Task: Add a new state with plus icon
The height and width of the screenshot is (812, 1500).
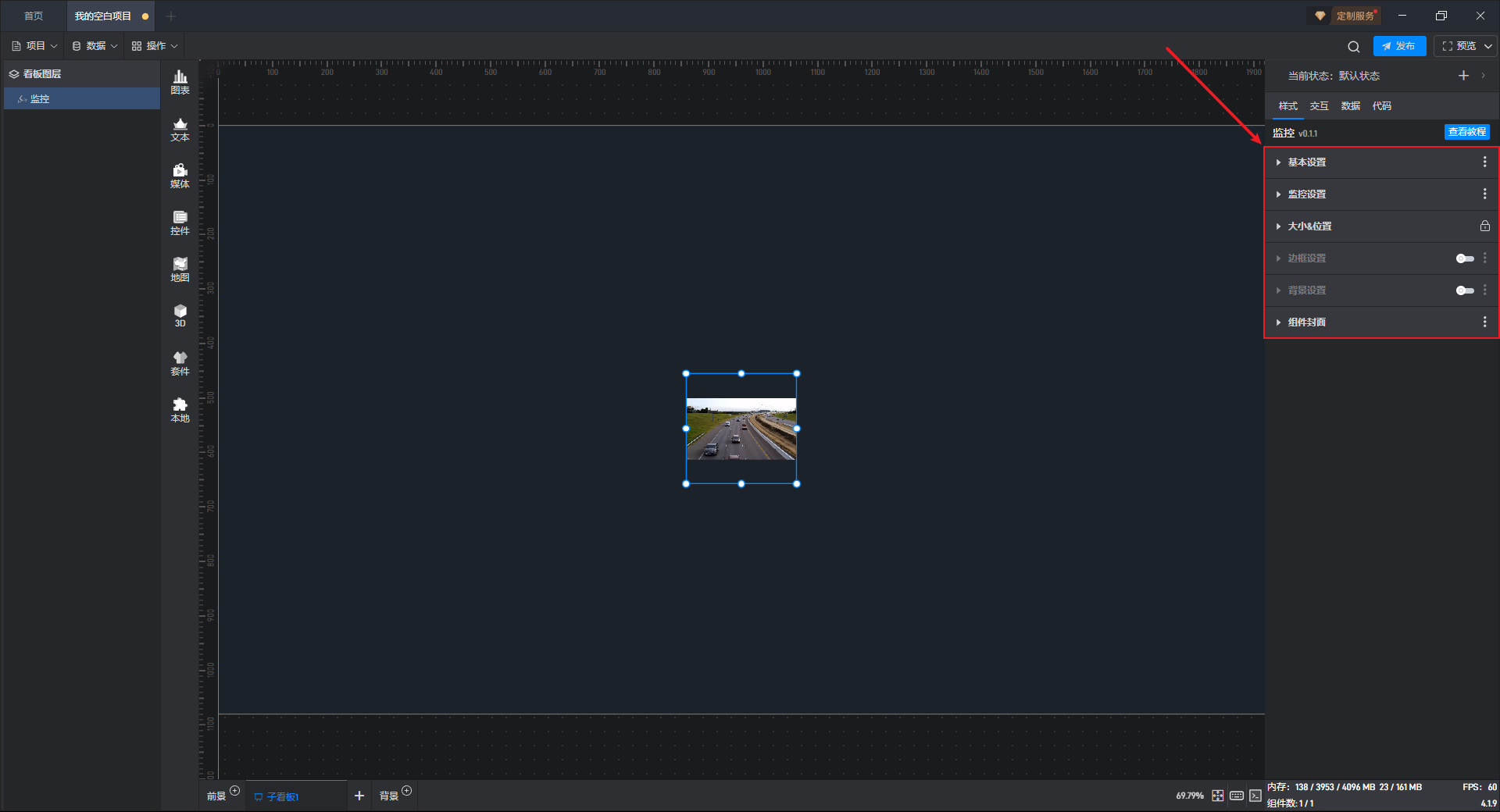Action: 1463,76
